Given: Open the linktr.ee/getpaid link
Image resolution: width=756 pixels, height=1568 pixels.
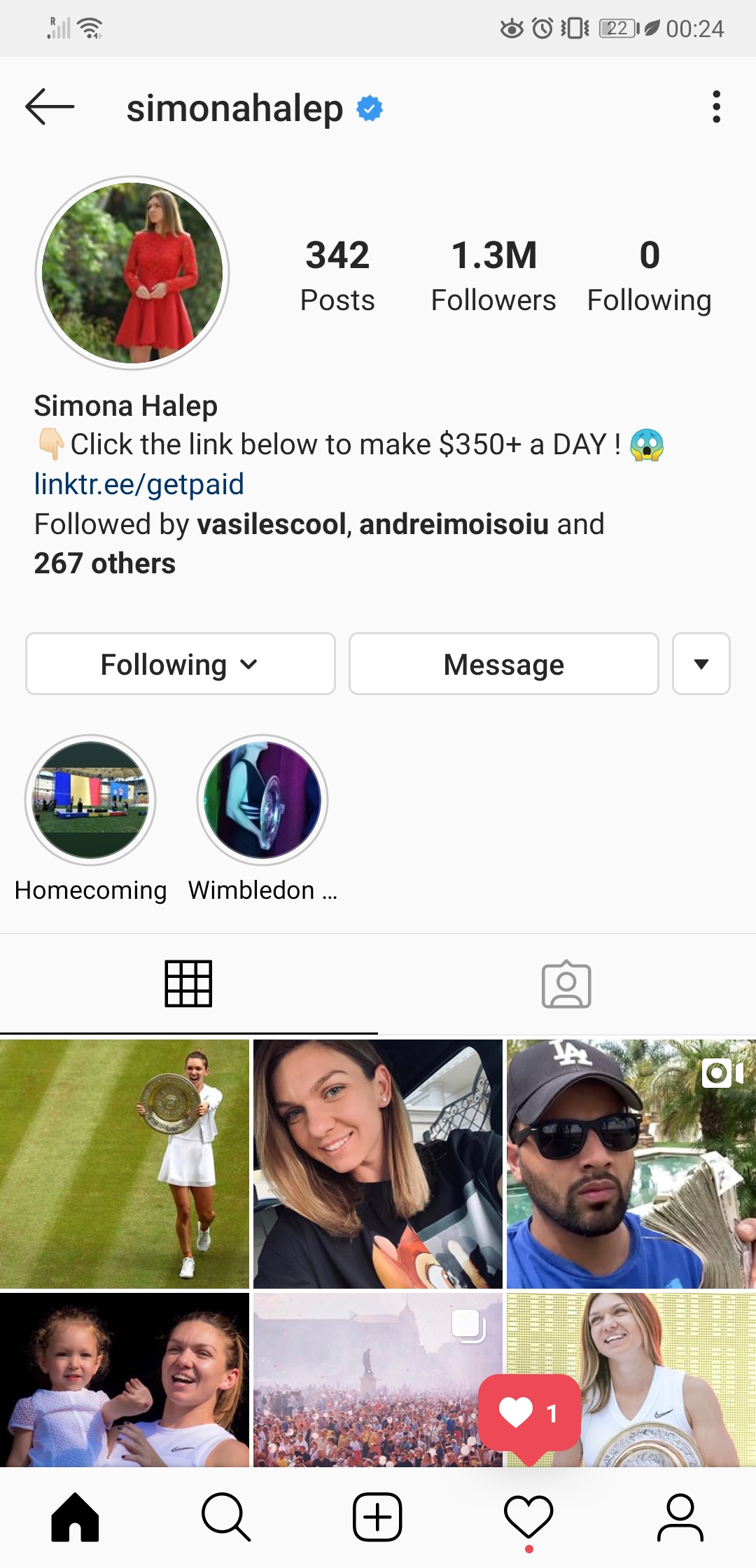Looking at the screenshot, I should [x=139, y=484].
